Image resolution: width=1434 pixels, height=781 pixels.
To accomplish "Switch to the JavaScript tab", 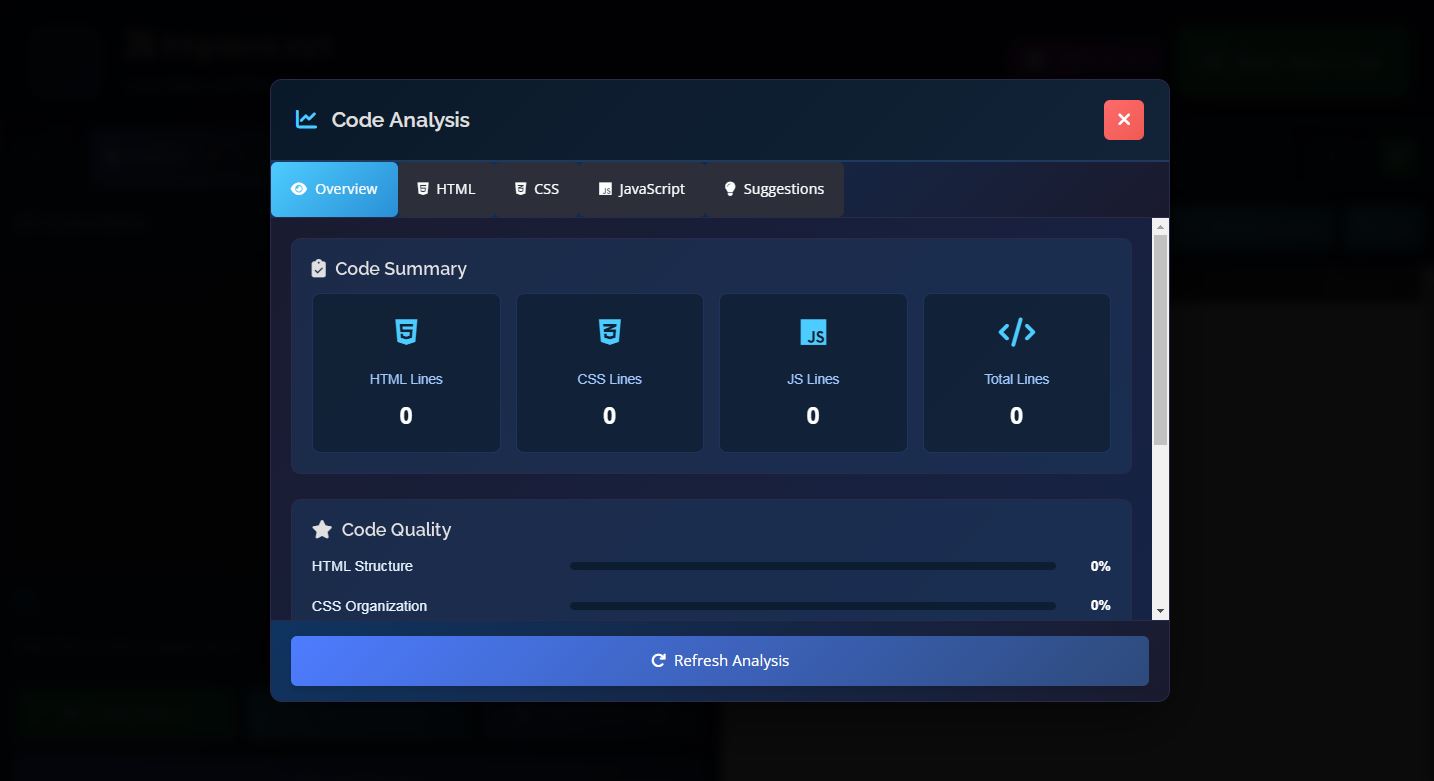I will [642, 188].
